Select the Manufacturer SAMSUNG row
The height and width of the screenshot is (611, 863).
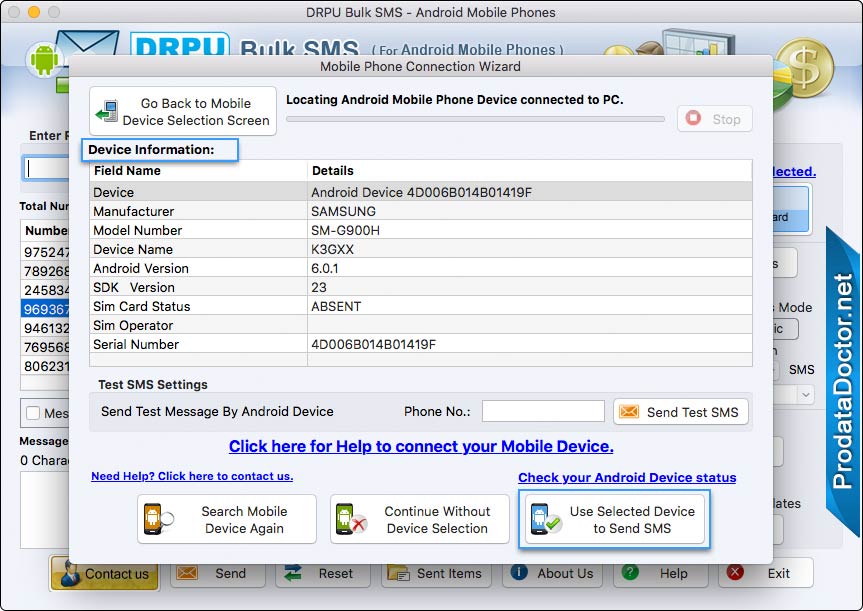pos(420,211)
